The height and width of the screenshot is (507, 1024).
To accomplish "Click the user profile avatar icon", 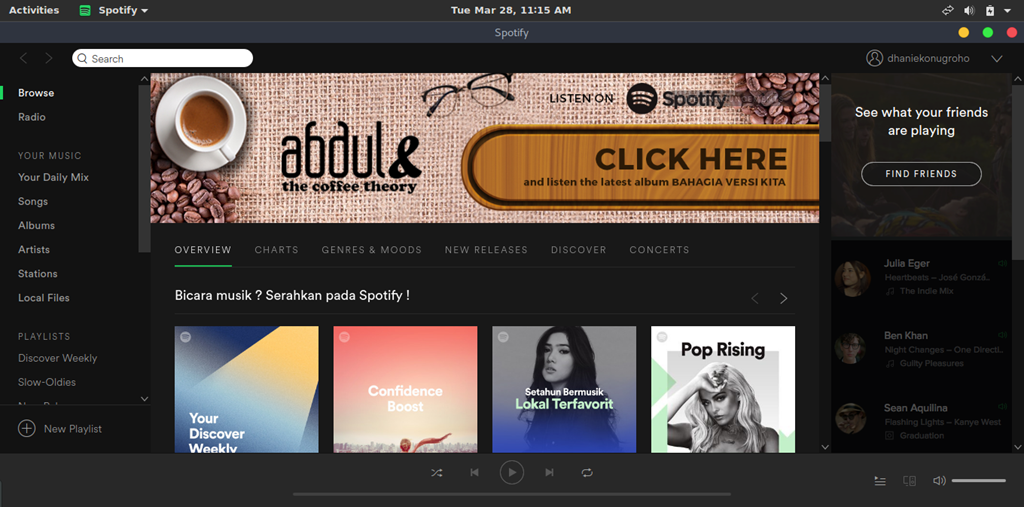I will (874, 58).
